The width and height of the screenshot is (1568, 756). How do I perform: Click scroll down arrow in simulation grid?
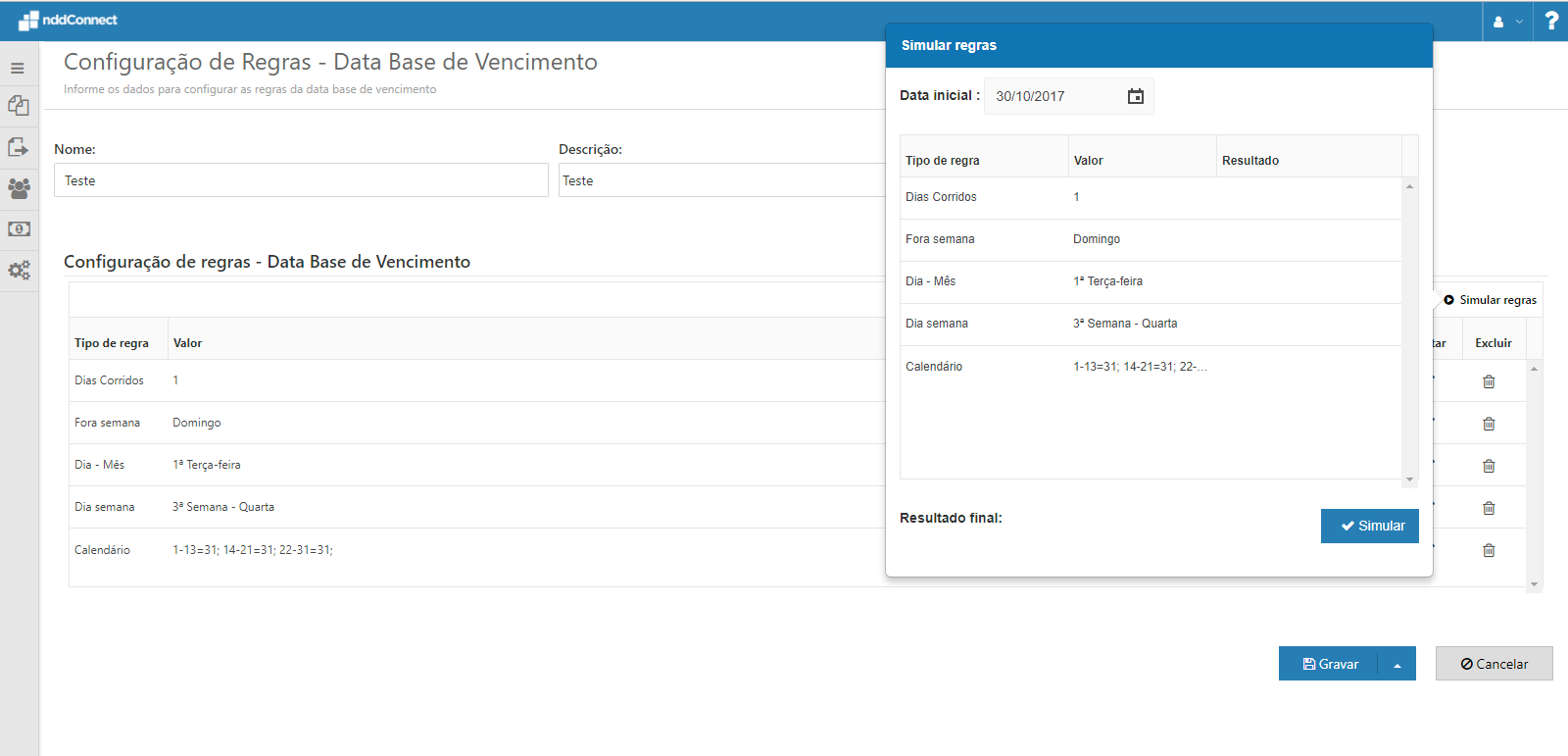(x=1409, y=479)
